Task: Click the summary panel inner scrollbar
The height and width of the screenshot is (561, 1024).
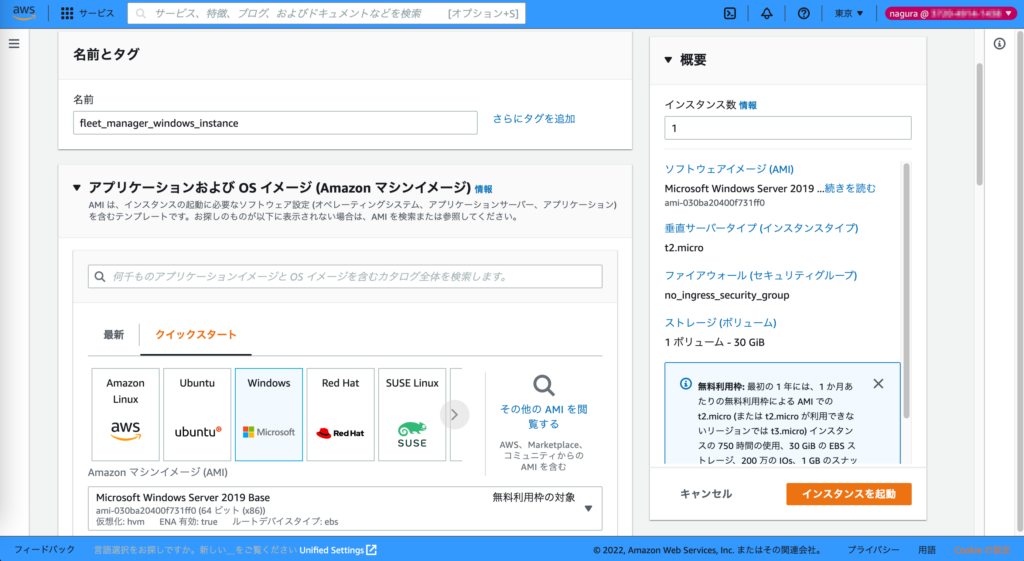Action: pos(906,290)
